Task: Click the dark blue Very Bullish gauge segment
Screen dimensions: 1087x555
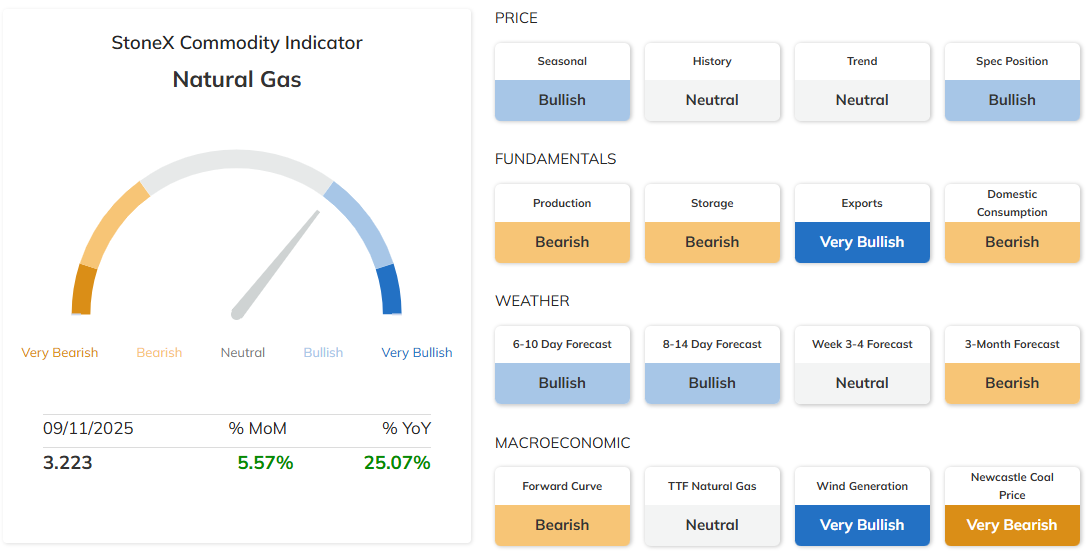Action: click(390, 290)
